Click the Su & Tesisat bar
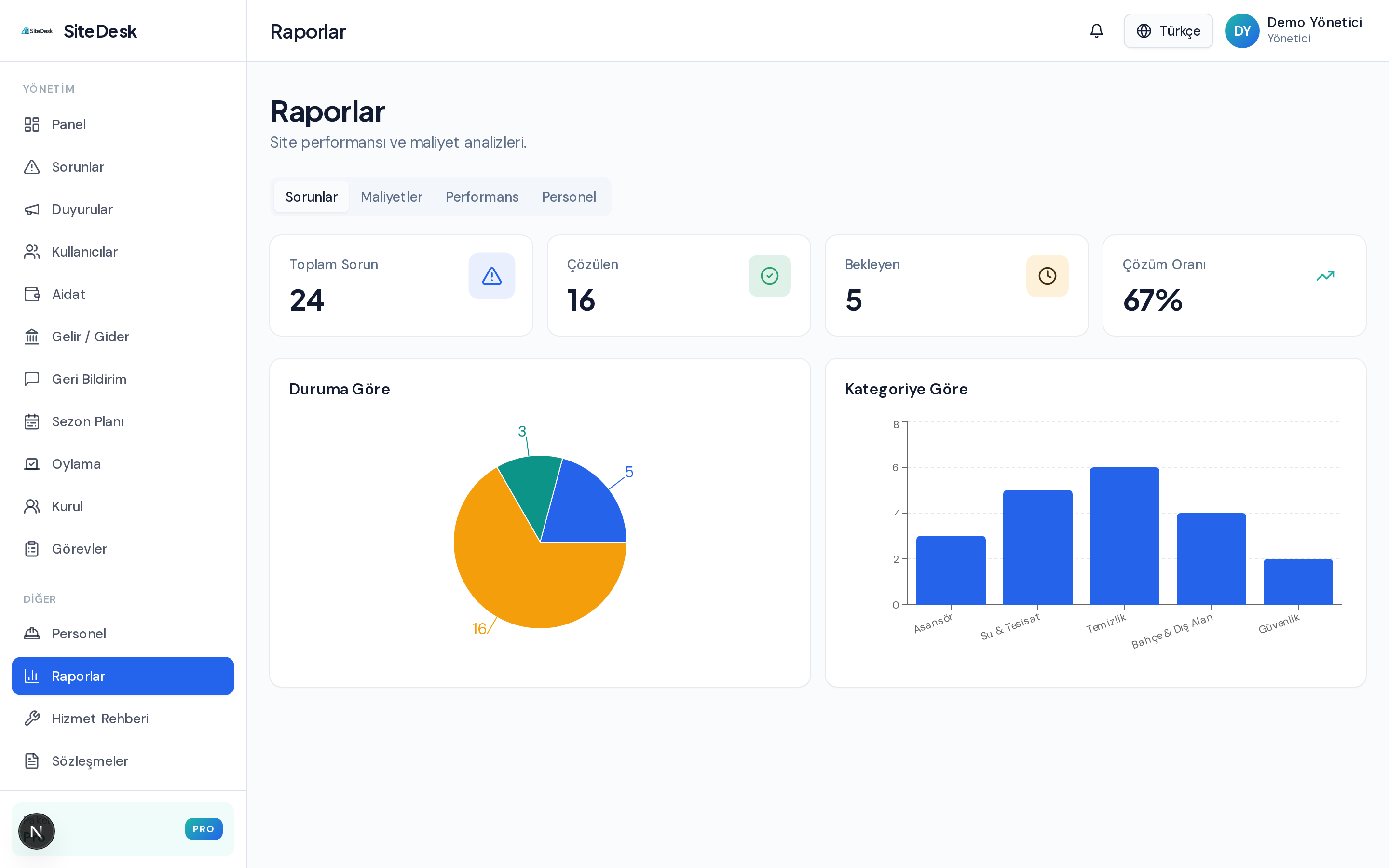 tap(1038, 548)
